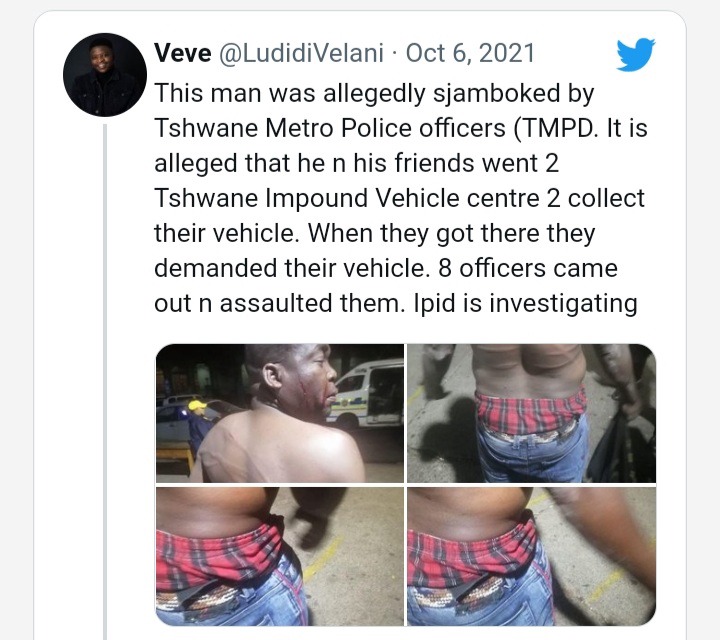Click text 'Tshwane Impound Vehicle centre'
The image size is (720, 640).
click(x=347, y=198)
